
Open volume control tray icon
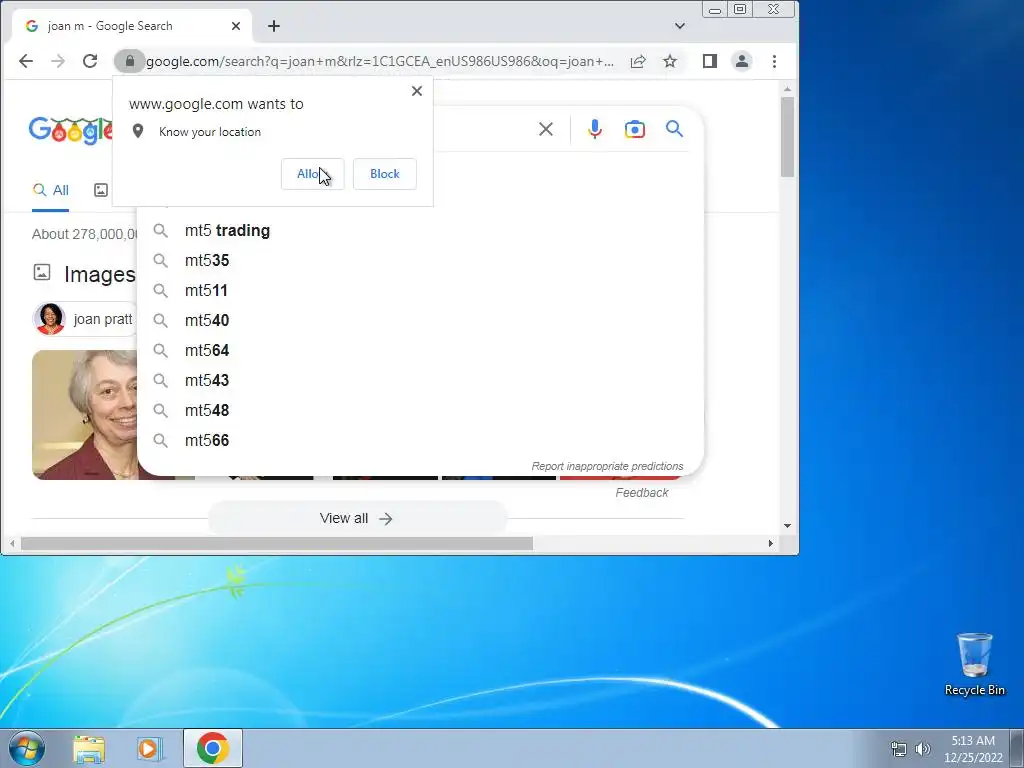click(x=923, y=749)
